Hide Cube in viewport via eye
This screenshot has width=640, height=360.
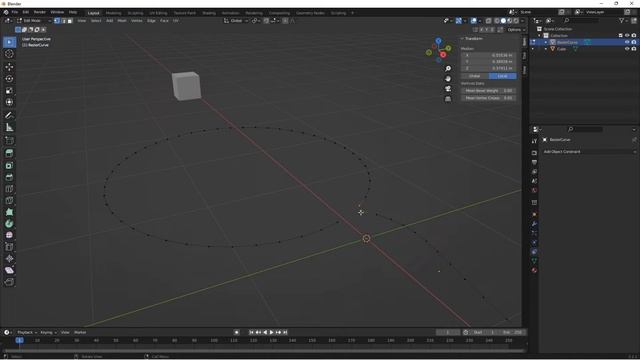627,49
